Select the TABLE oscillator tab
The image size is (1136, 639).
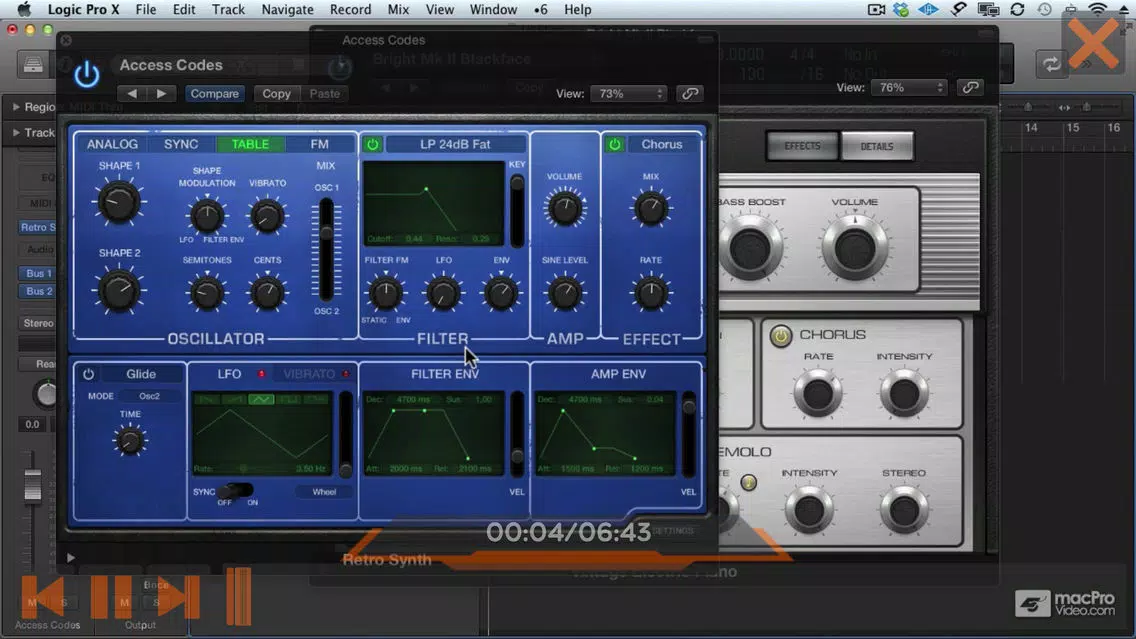pos(250,144)
